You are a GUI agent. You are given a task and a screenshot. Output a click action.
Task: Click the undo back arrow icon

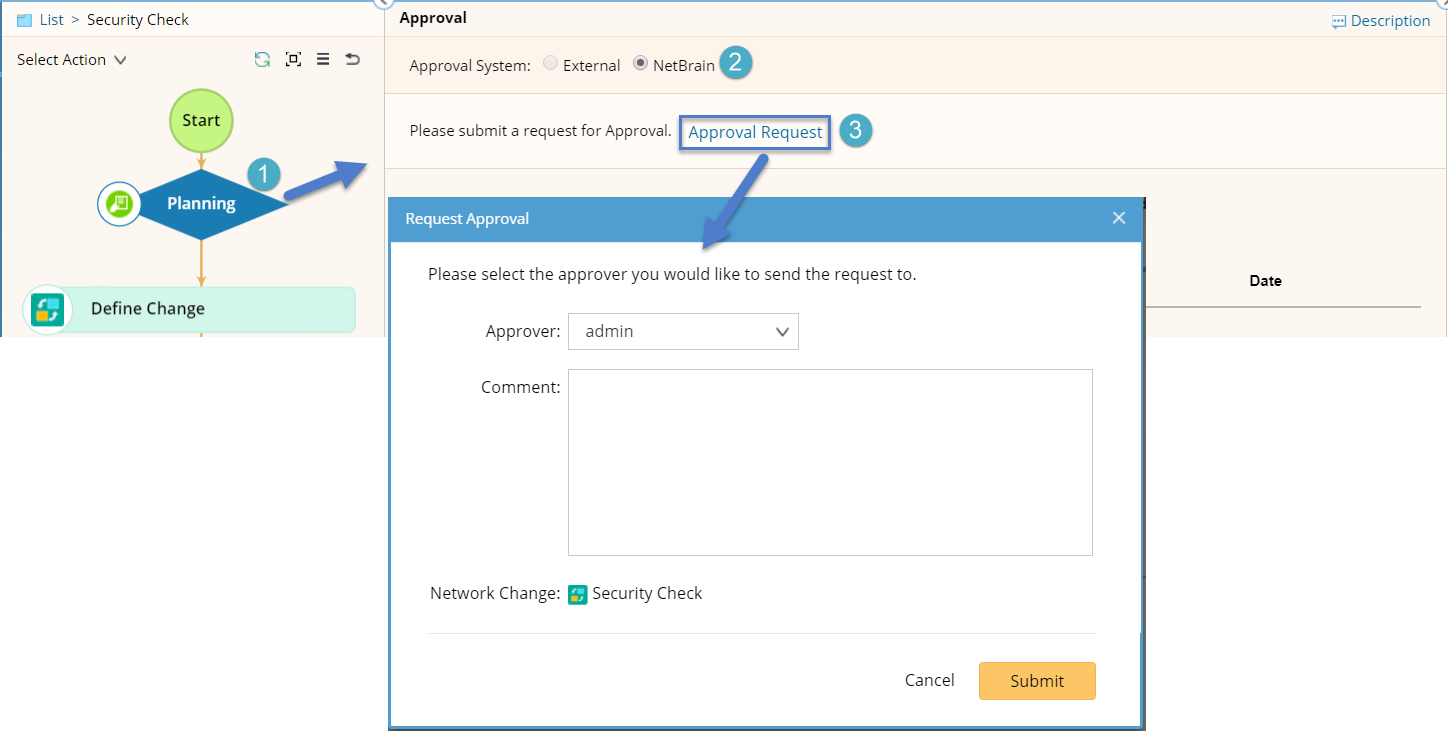pos(352,60)
